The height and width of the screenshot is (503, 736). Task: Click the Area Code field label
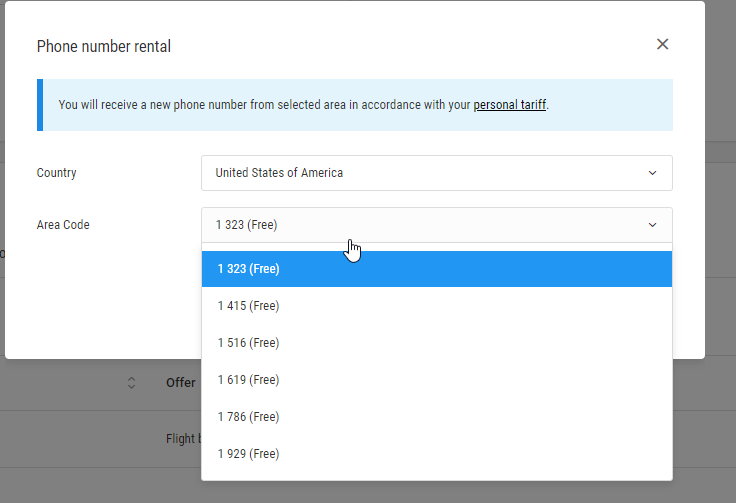point(63,225)
